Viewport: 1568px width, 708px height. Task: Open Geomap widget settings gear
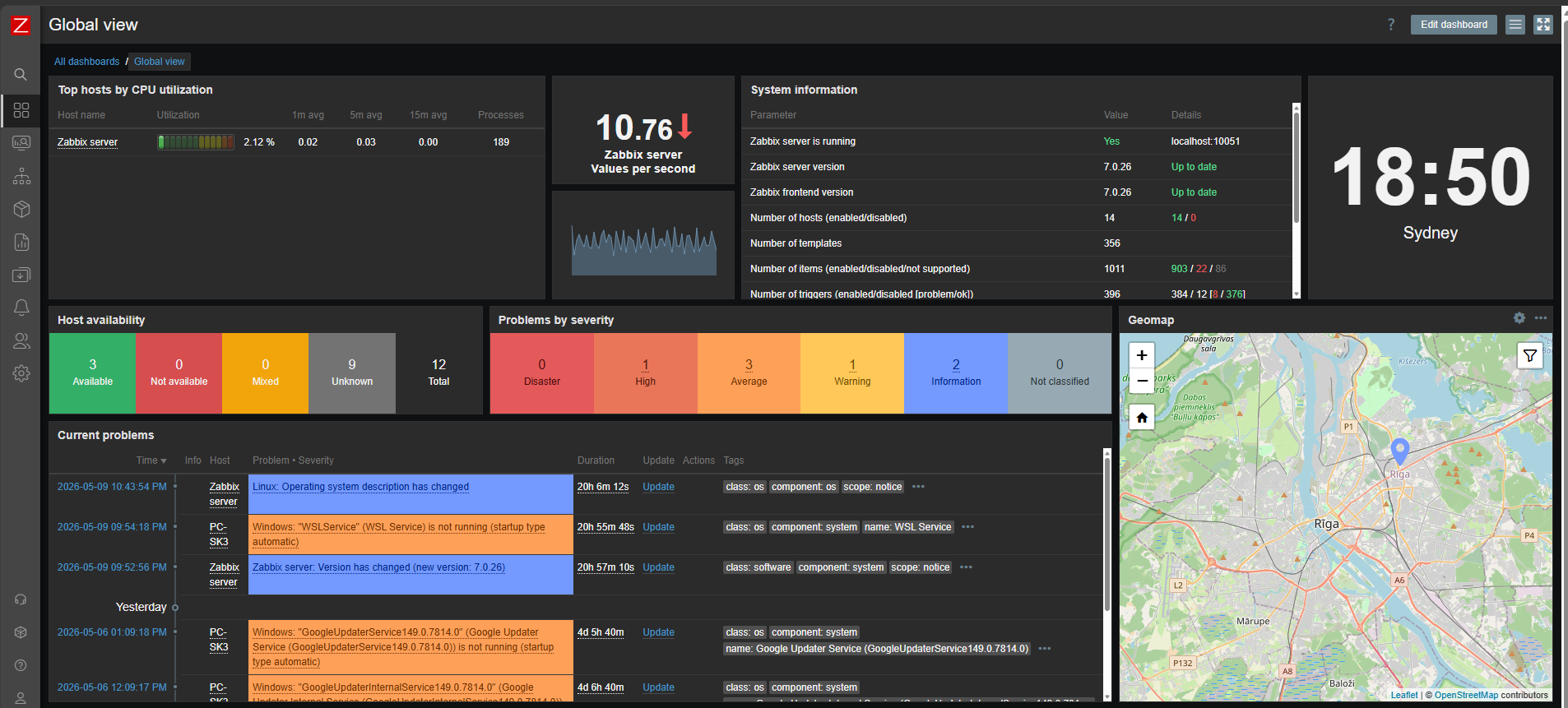[1519, 318]
